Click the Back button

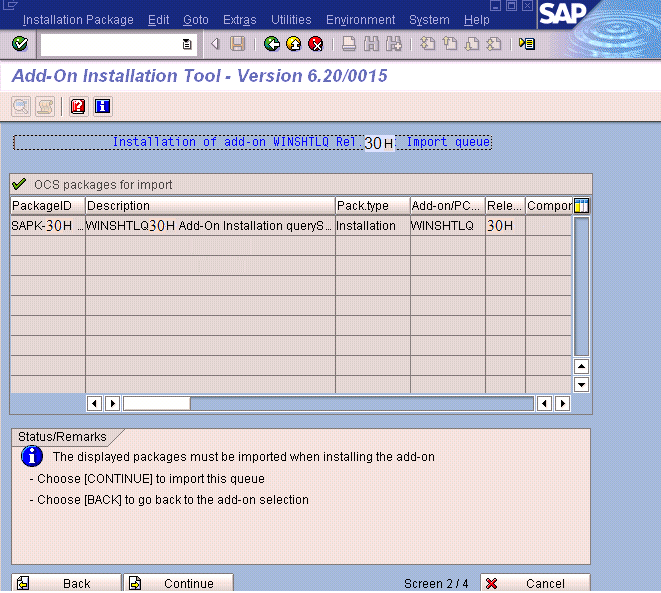[66, 583]
